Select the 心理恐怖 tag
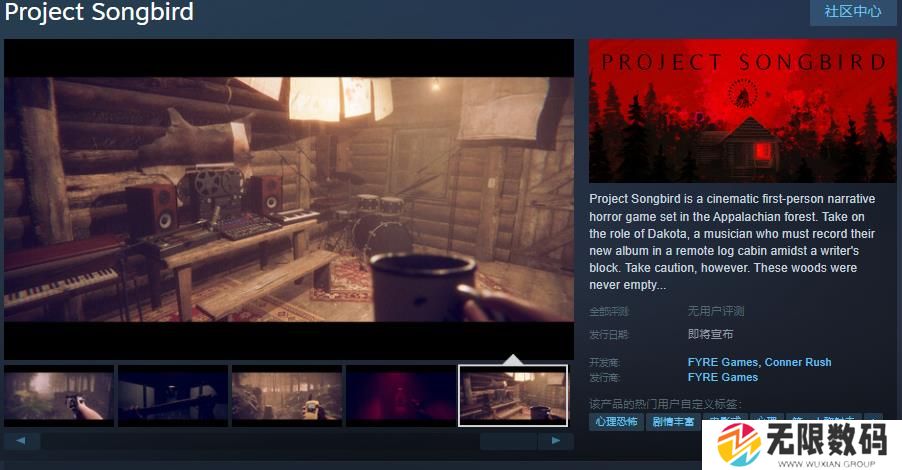The width and height of the screenshot is (902, 470). [616, 422]
